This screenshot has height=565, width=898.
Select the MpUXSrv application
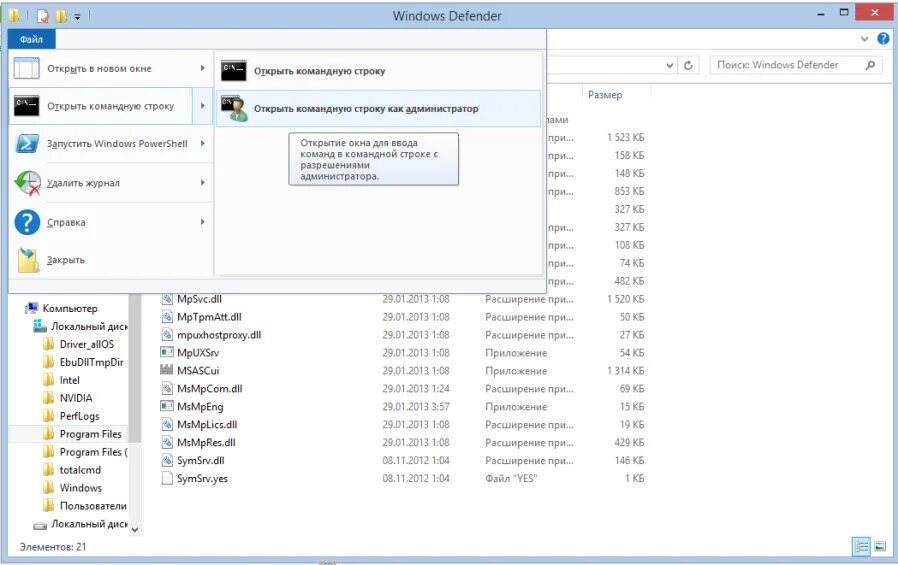point(198,353)
